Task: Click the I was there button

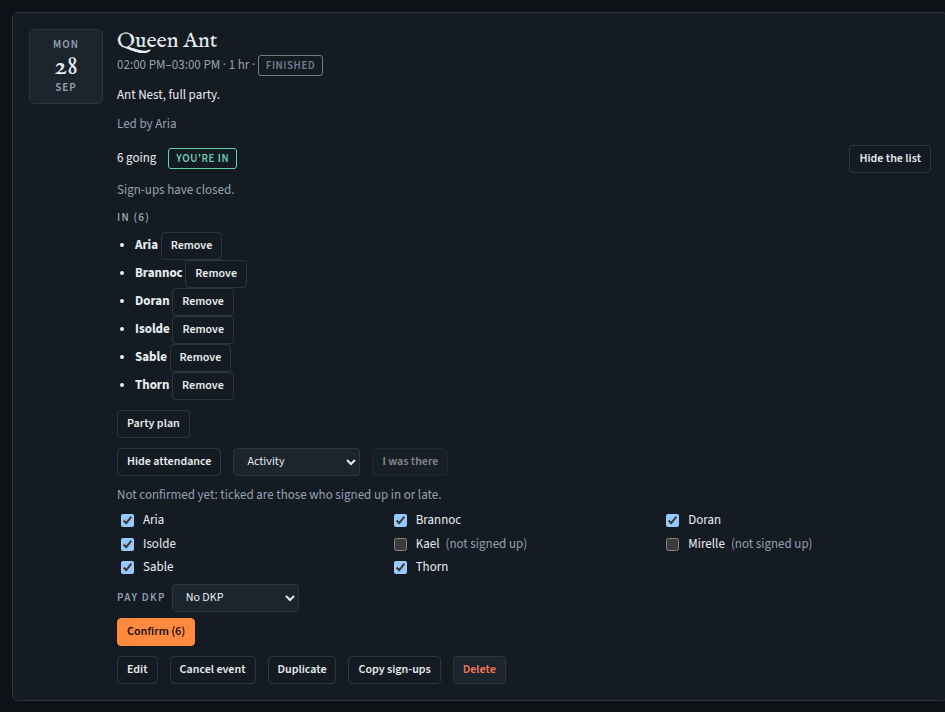Action: (x=410, y=462)
